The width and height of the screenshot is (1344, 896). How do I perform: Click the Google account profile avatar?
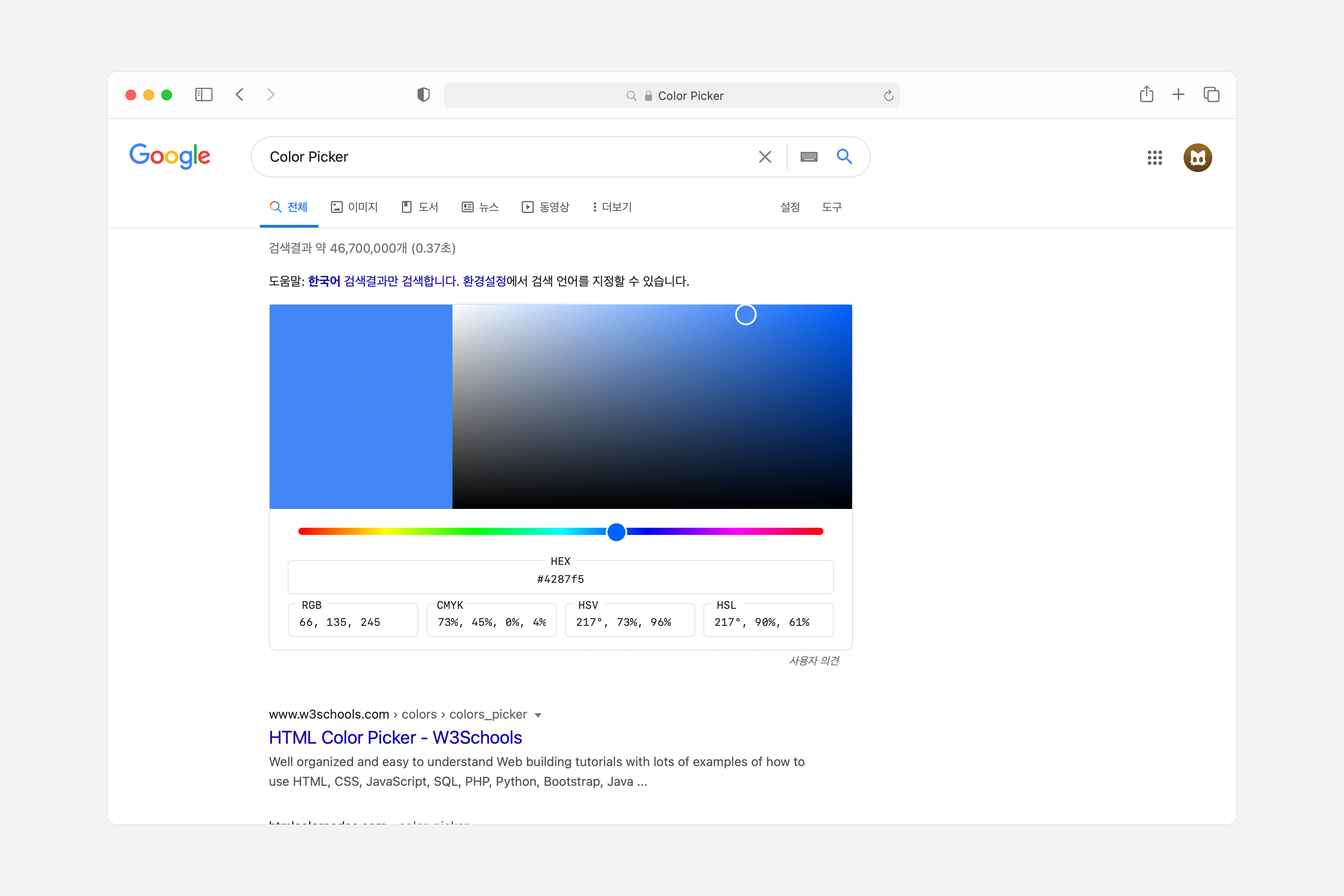point(1198,158)
